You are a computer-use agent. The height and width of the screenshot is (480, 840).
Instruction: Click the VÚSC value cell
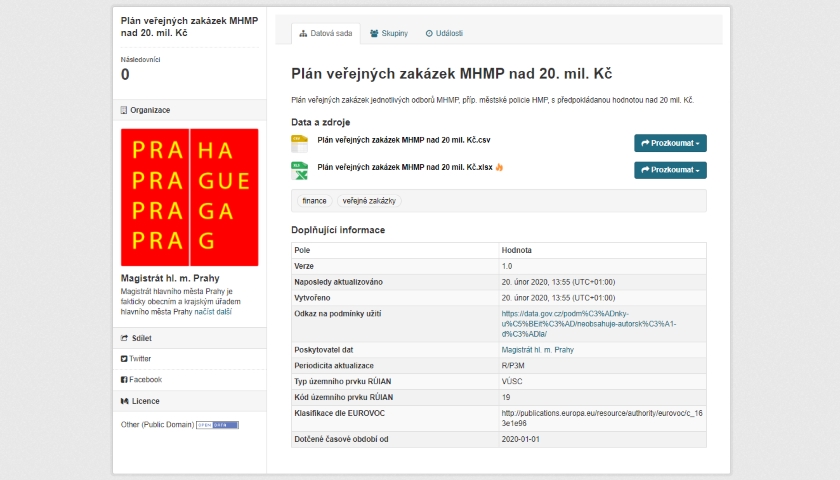[x=512, y=381]
